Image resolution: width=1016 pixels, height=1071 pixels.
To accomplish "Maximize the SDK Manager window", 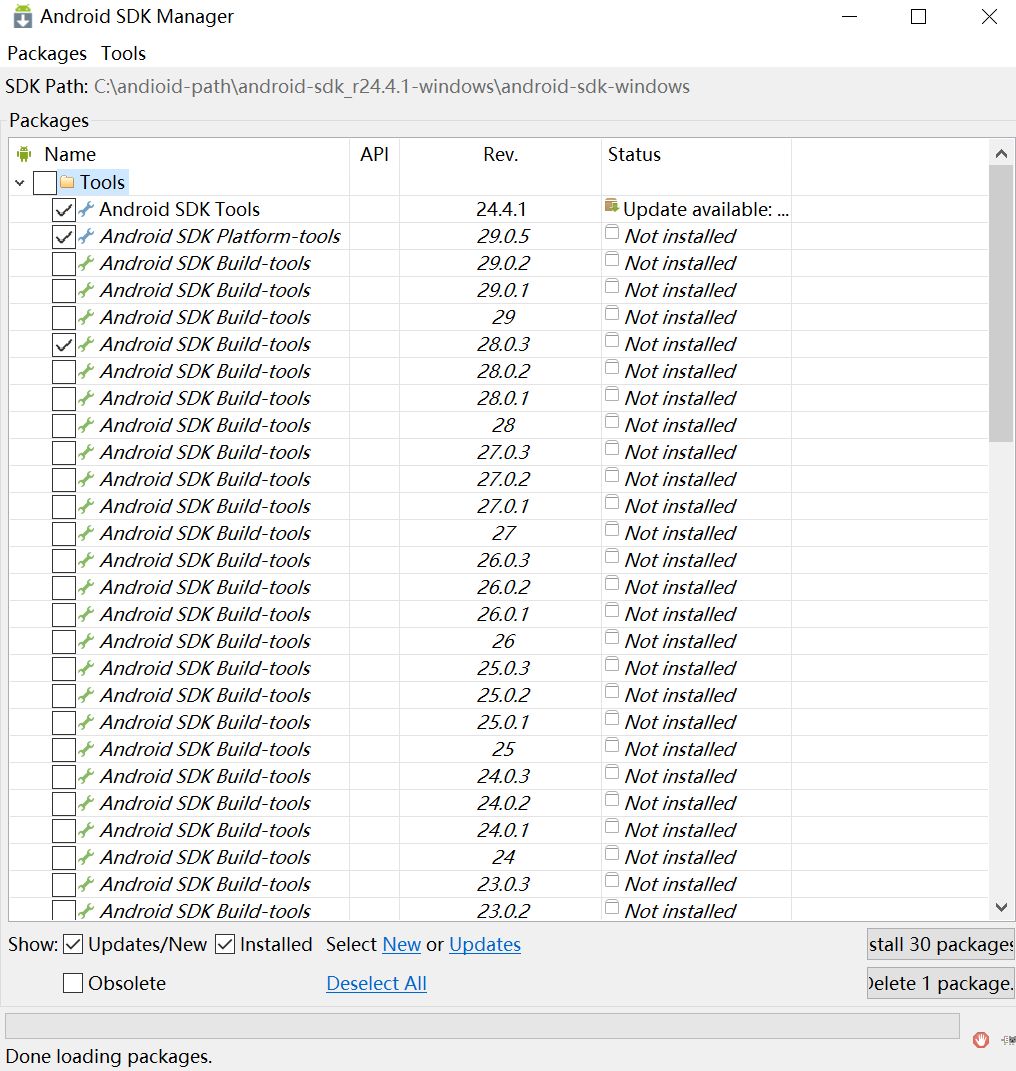I will coord(918,16).
